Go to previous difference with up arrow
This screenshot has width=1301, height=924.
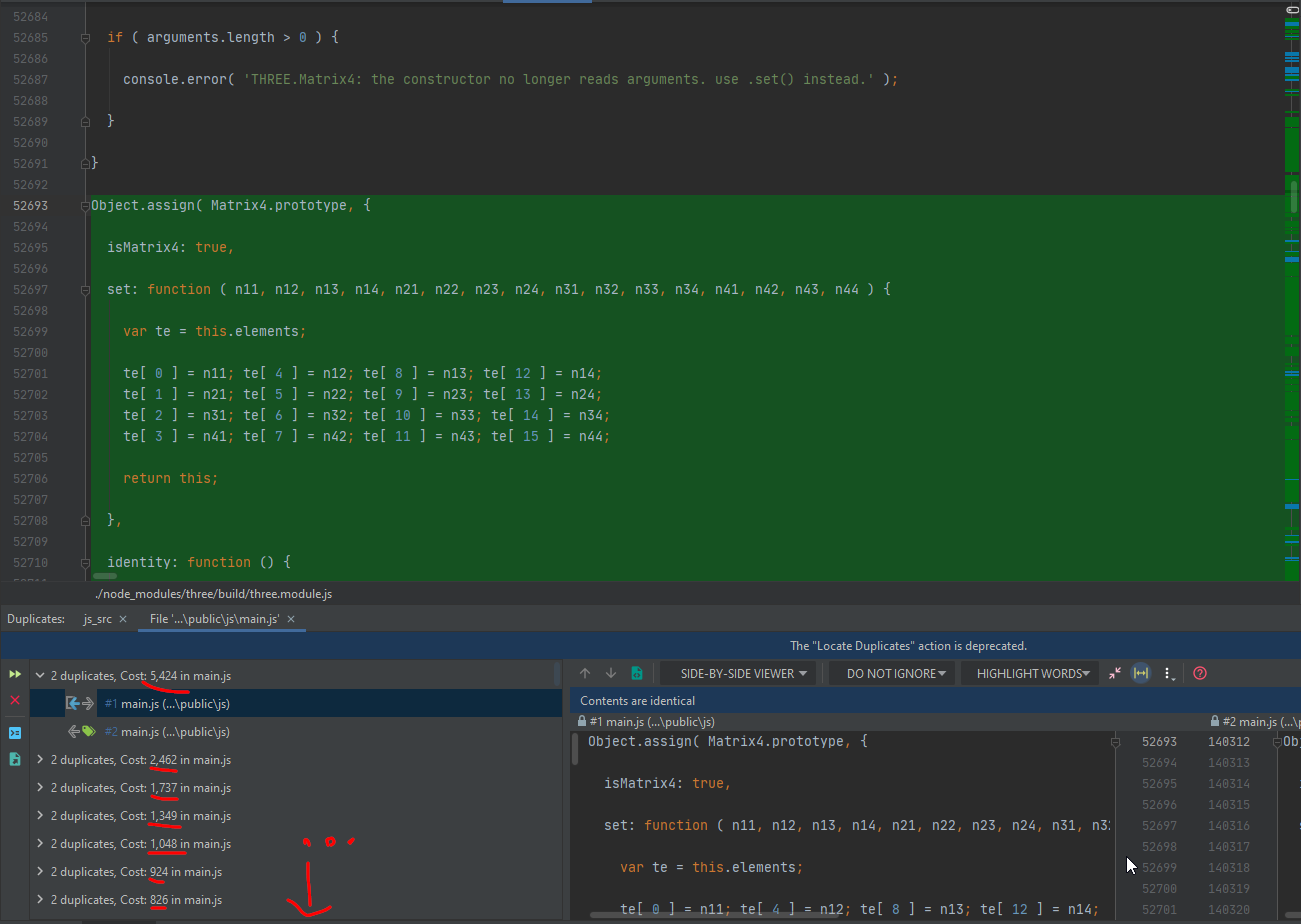(586, 674)
